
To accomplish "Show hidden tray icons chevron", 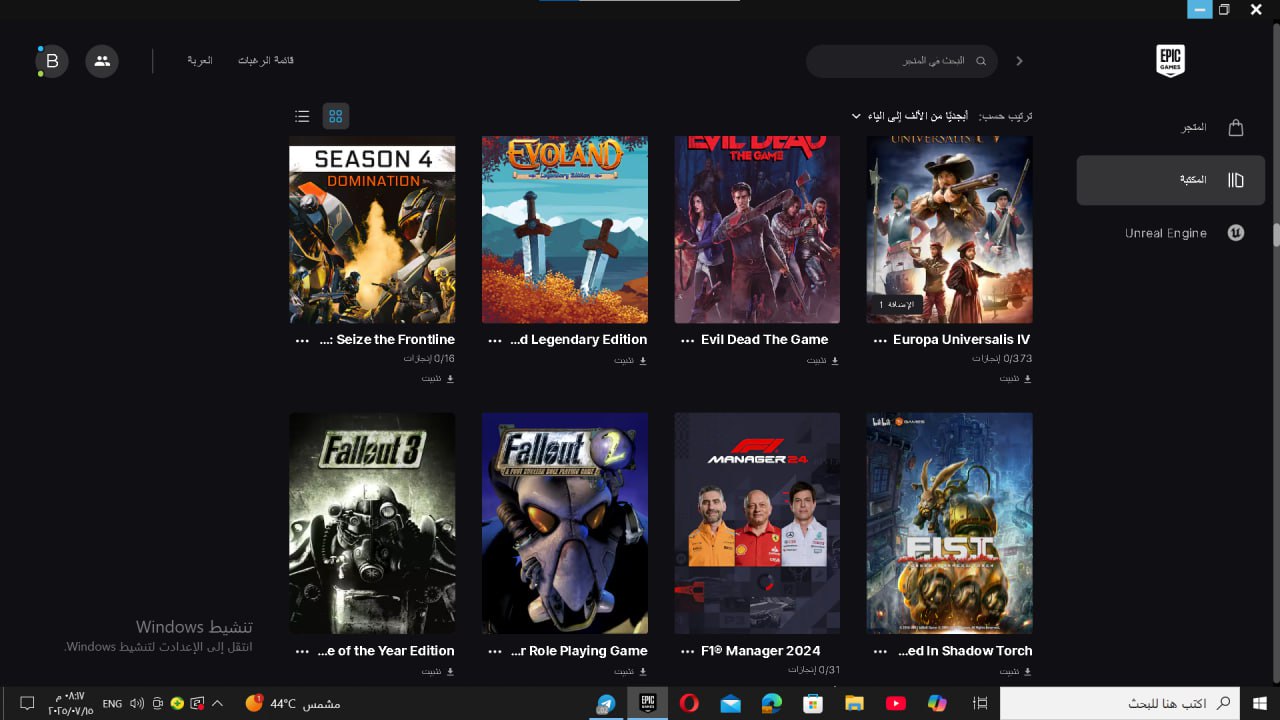I will click(218, 703).
